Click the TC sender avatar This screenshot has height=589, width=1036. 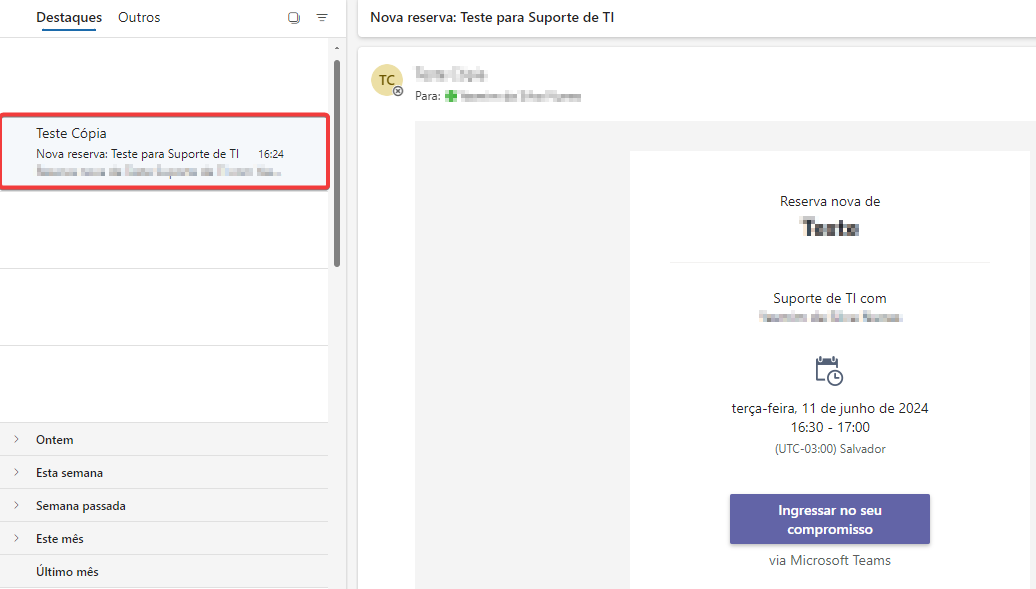coord(387,80)
